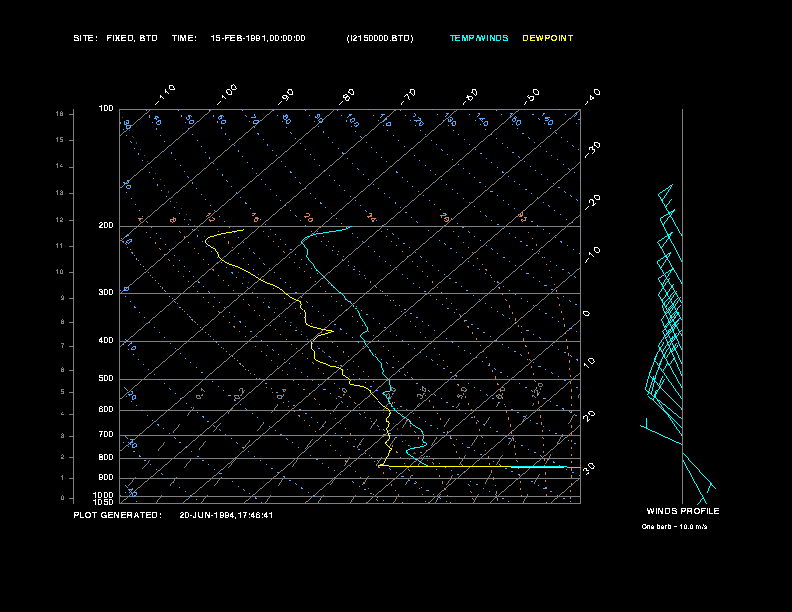Click the -10 isotherm label
This screenshot has width=792, height=612.
[593, 256]
